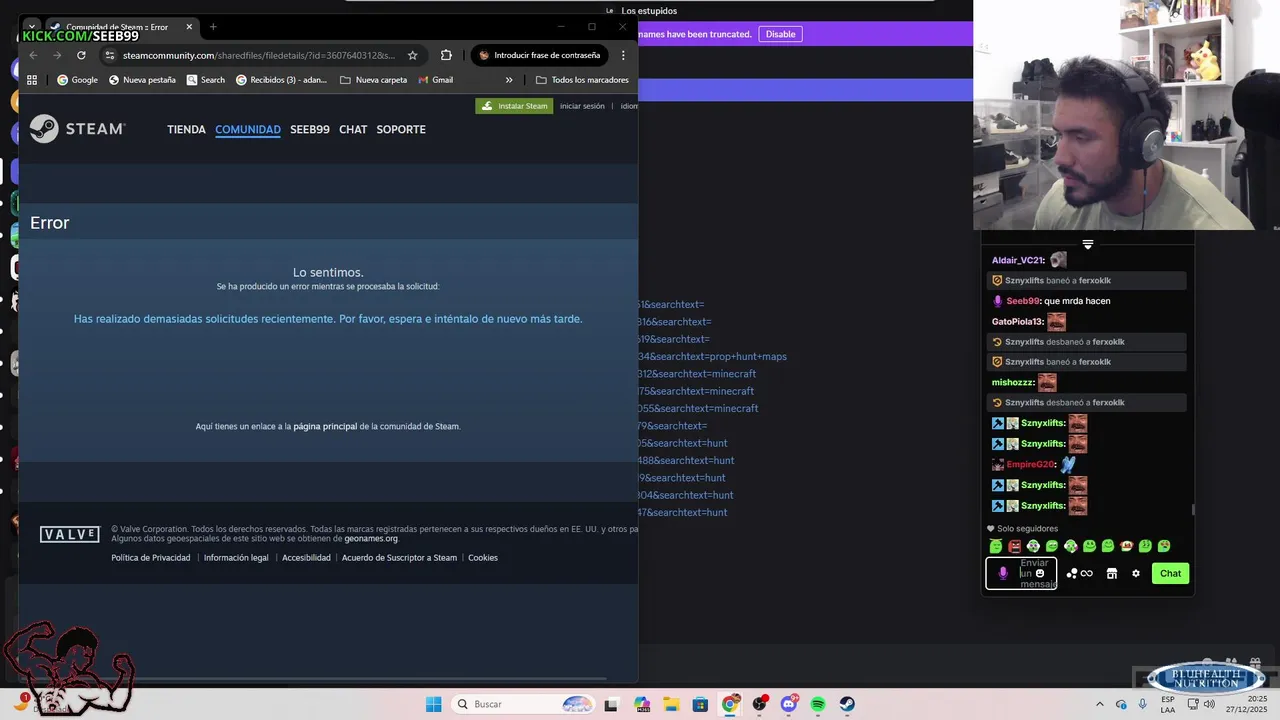Open Chrome extensions puzzle icon
The height and width of the screenshot is (720, 1280).
point(446,55)
